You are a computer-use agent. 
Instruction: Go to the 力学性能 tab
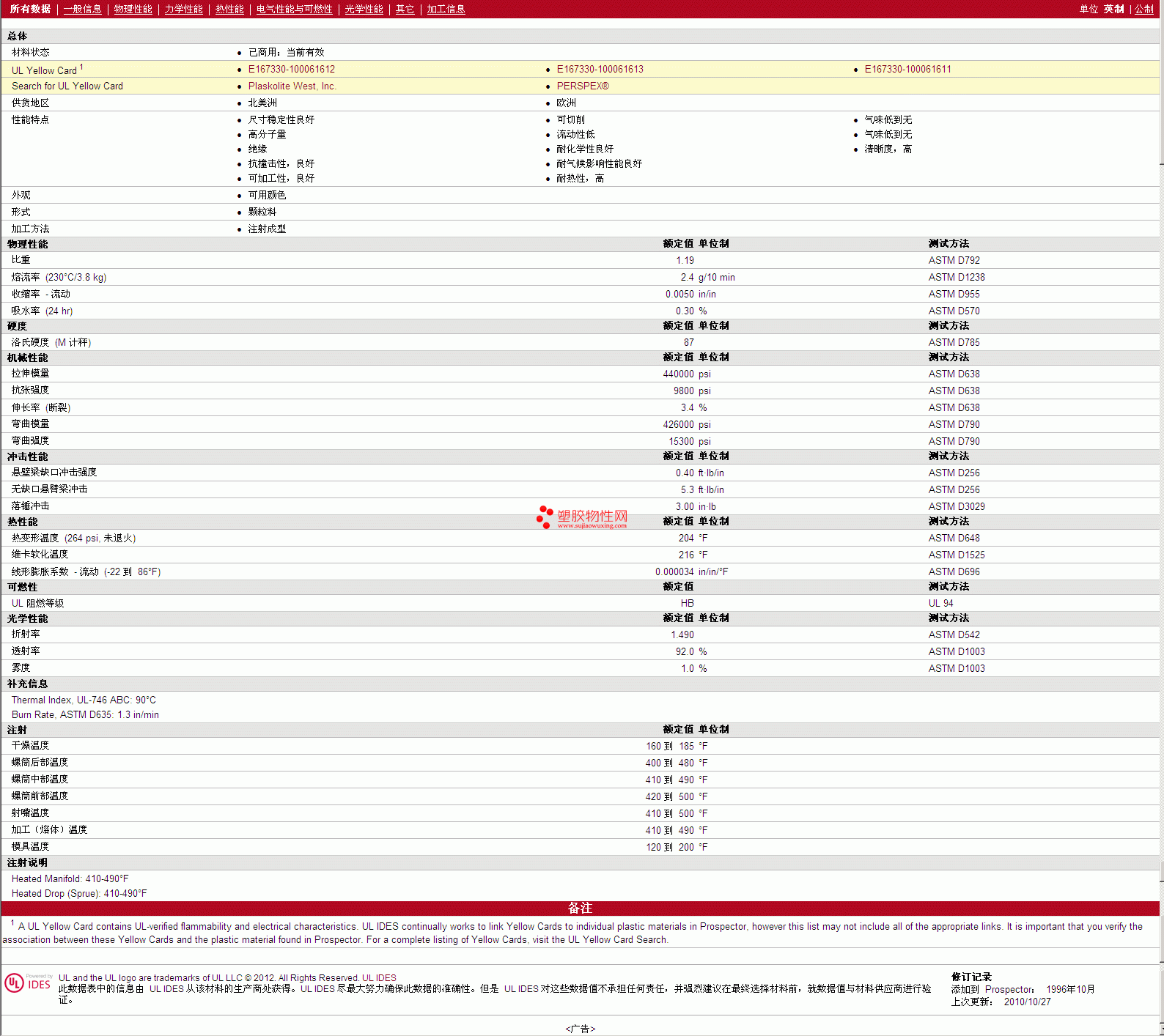[x=183, y=10]
